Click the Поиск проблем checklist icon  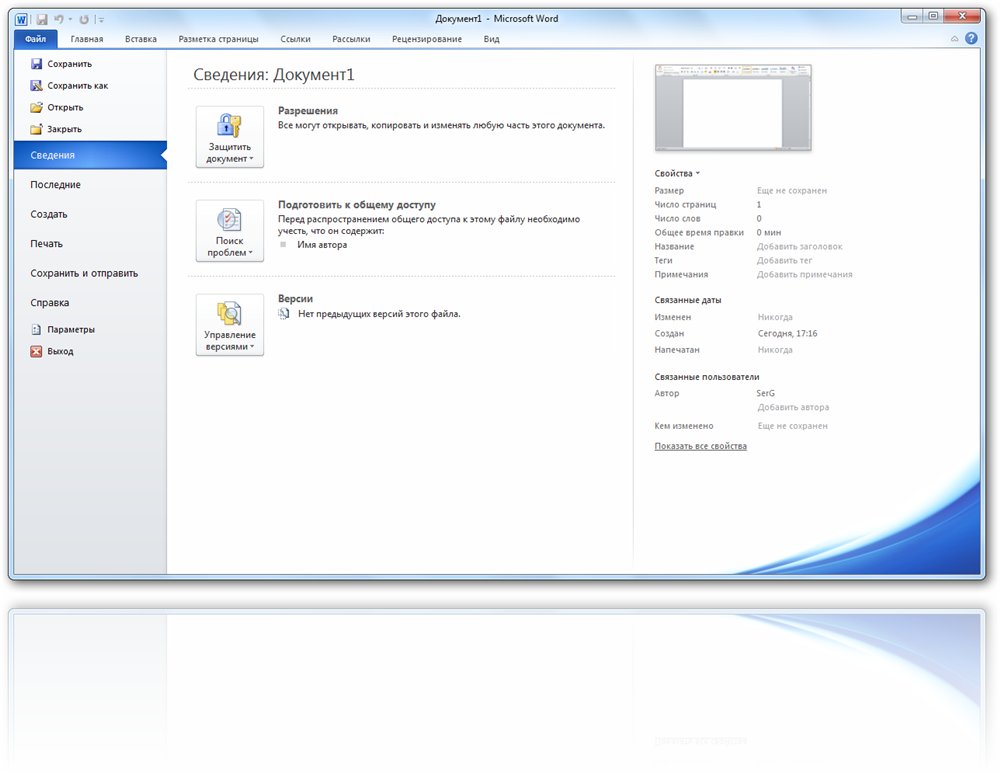point(229,219)
